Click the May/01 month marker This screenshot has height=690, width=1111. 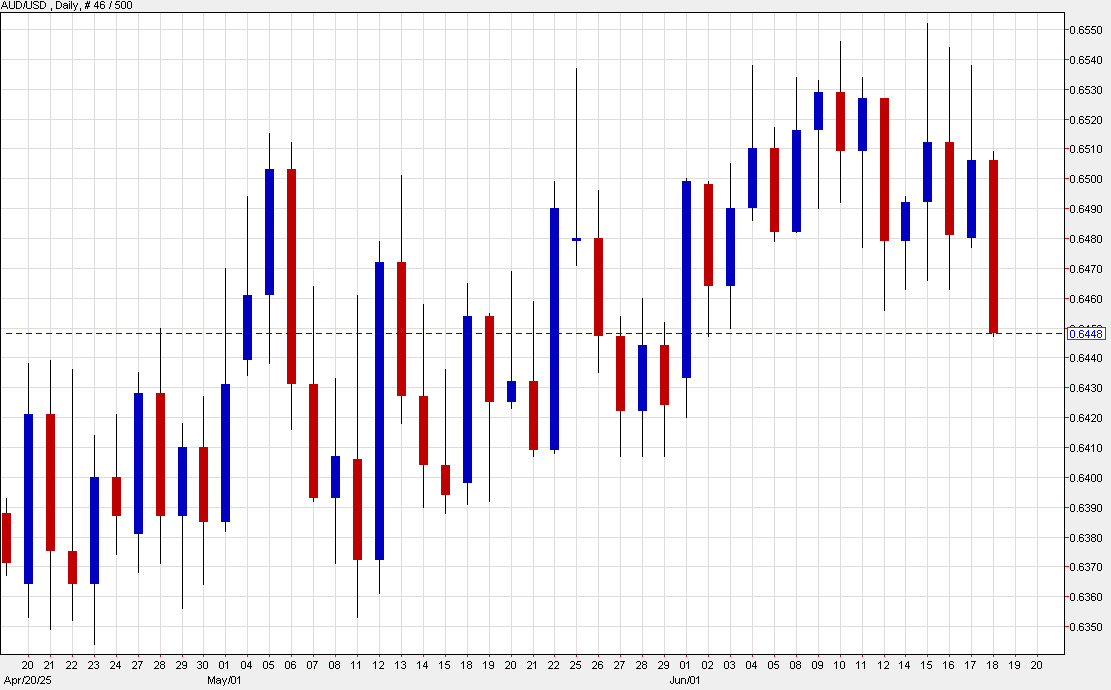[224, 679]
